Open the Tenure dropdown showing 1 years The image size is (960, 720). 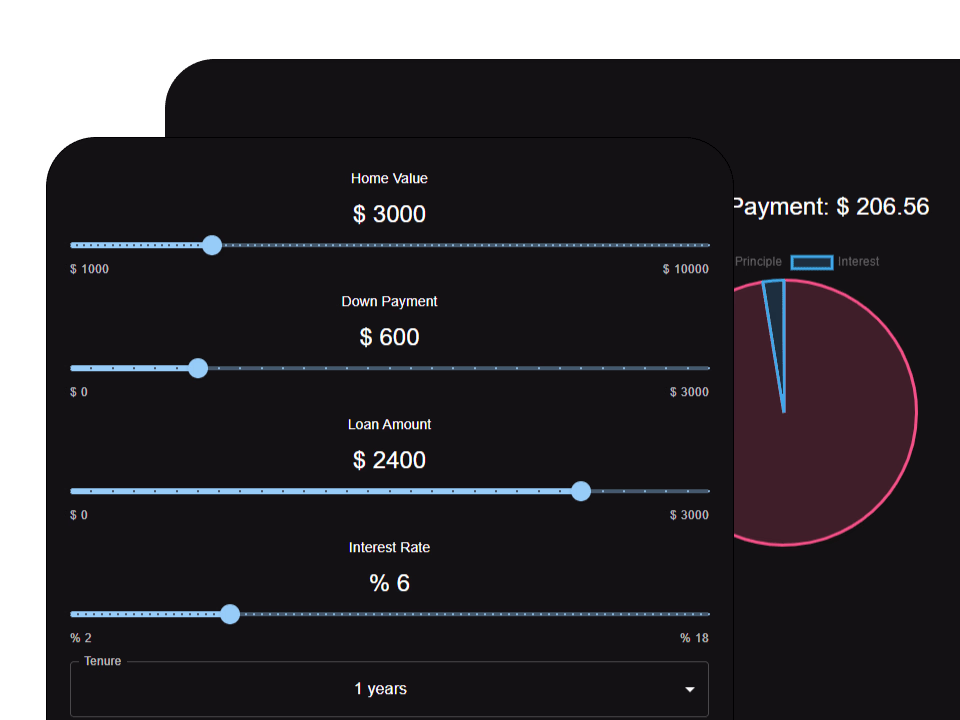point(389,689)
